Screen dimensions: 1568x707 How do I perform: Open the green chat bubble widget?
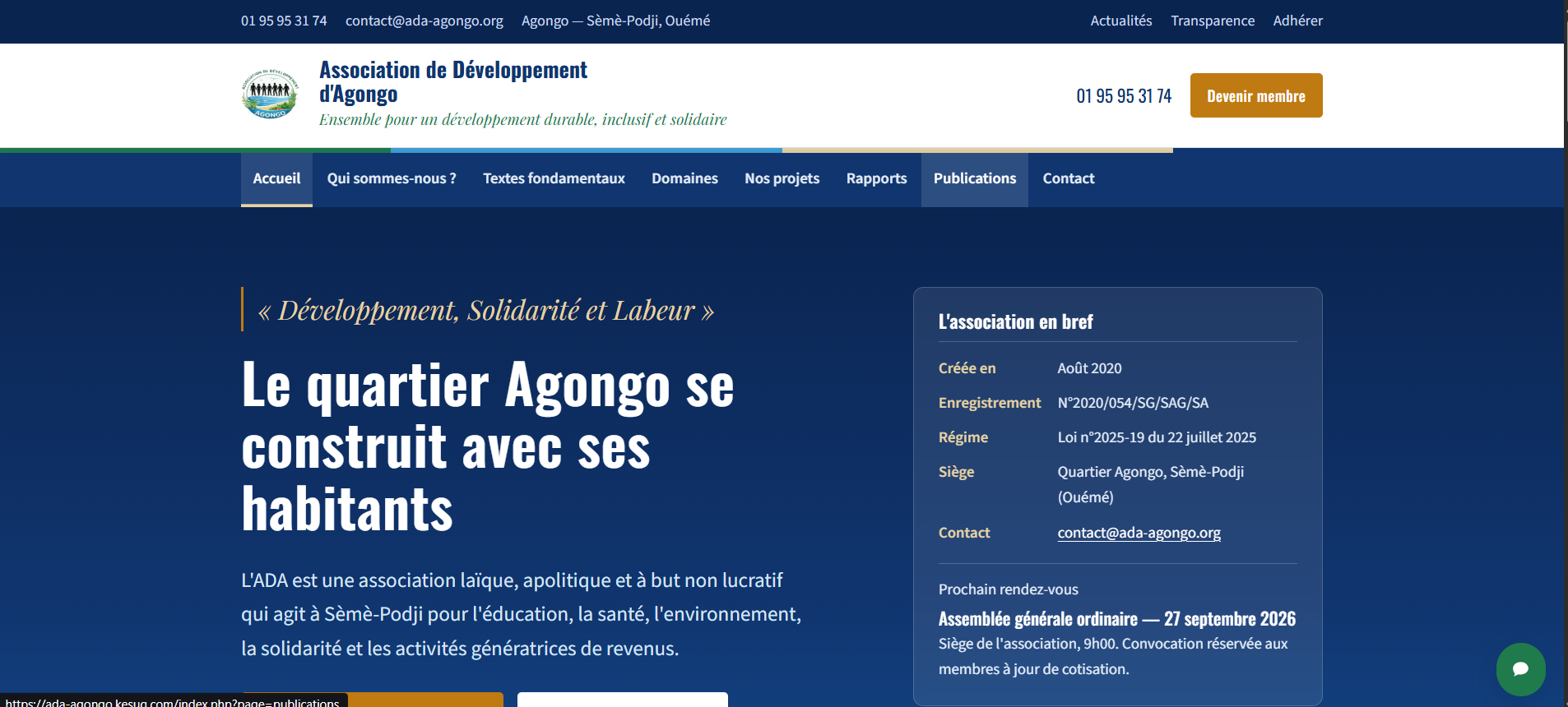click(1520, 669)
